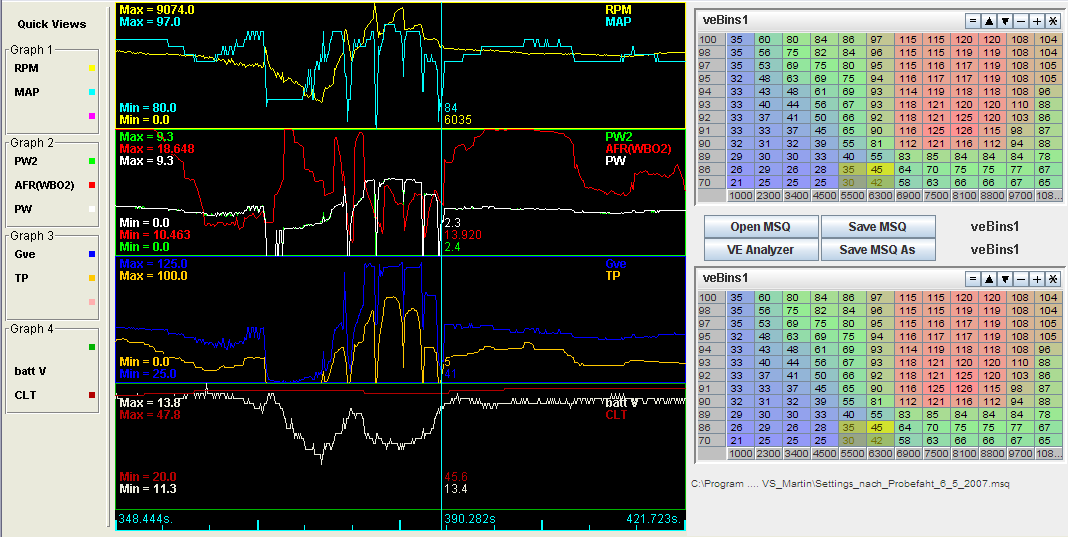1068x537 pixels.
Task: Click the yellow RPM color swatch
Action: coord(92,69)
